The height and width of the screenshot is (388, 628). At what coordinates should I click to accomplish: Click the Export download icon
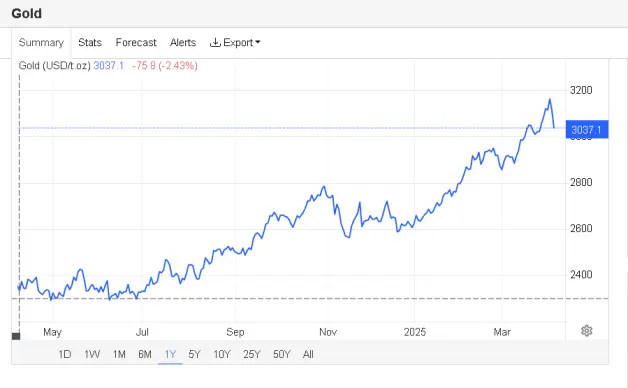(x=215, y=42)
